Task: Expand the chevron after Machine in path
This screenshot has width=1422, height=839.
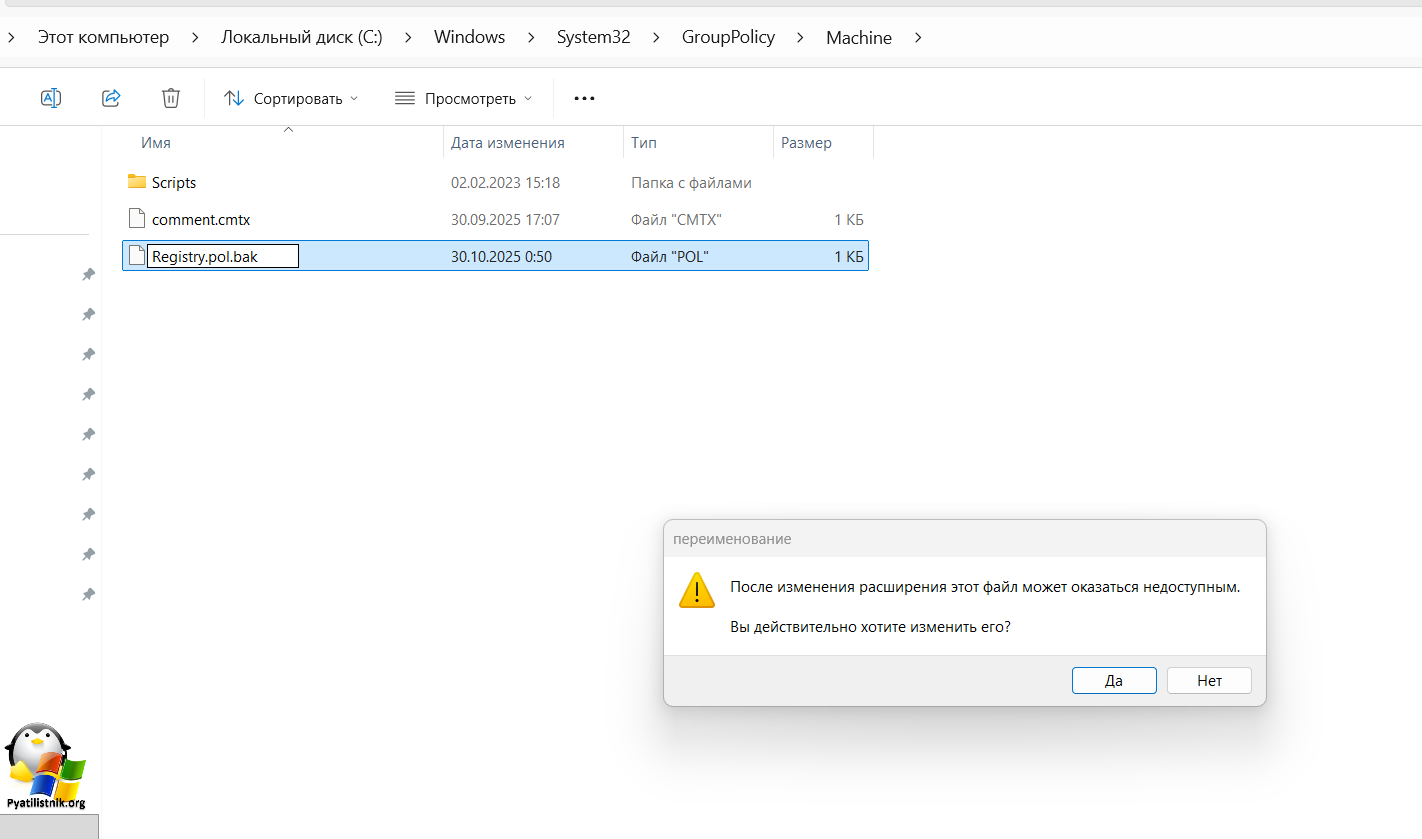Action: coord(919,38)
